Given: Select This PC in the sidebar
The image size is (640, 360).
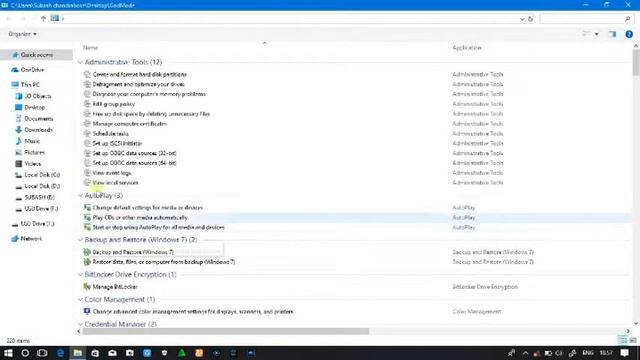Looking at the screenshot, I should click(x=30, y=84).
